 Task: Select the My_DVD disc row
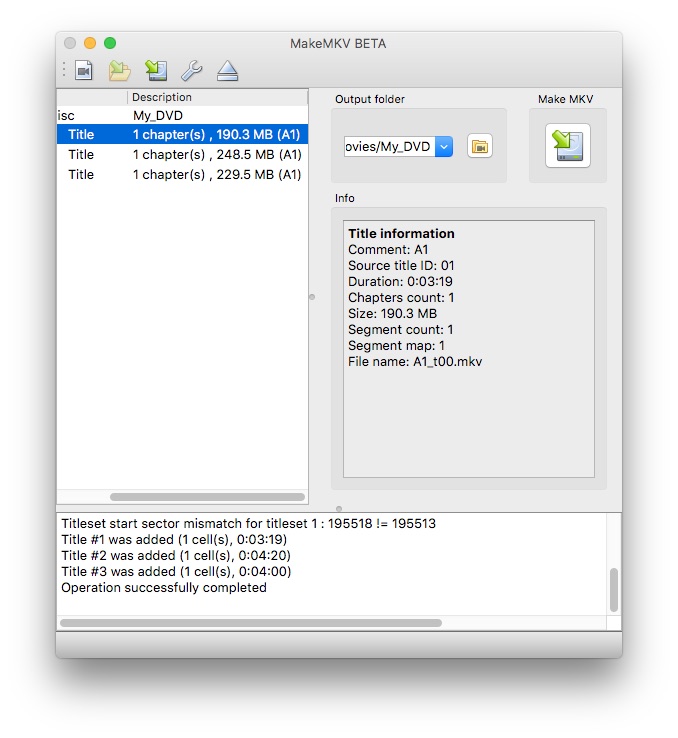[x=183, y=115]
